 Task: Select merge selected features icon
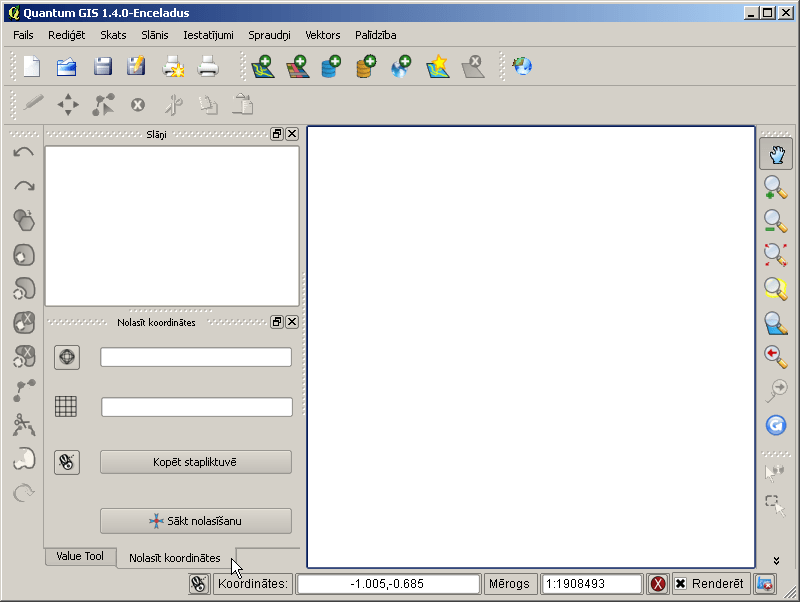pos(24,458)
